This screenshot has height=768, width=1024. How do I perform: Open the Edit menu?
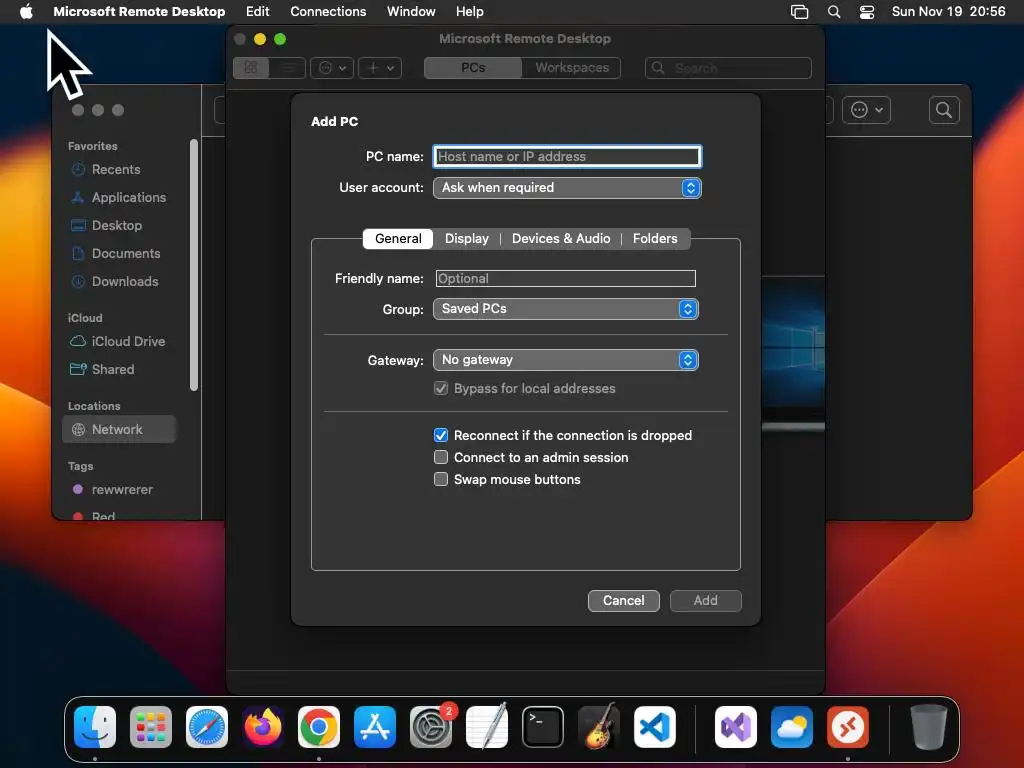click(257, 12)
